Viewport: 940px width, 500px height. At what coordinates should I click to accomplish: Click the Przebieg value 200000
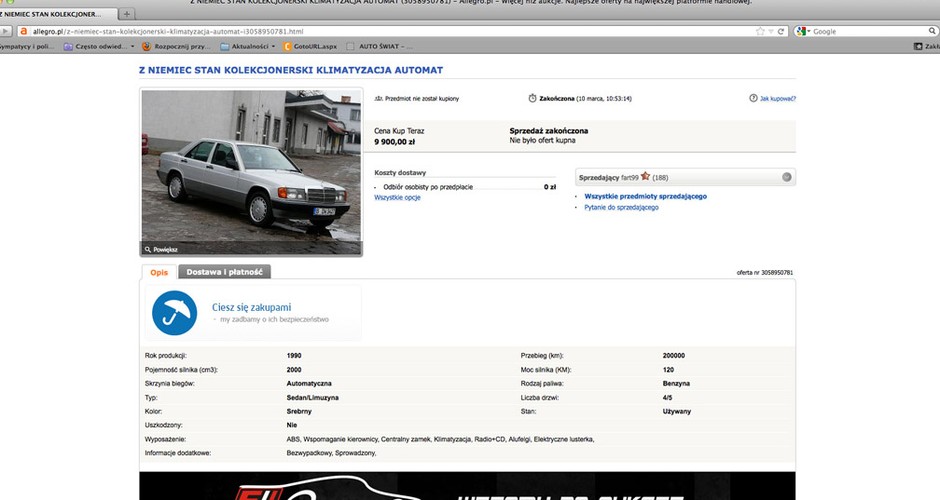(x=674, y=356)
